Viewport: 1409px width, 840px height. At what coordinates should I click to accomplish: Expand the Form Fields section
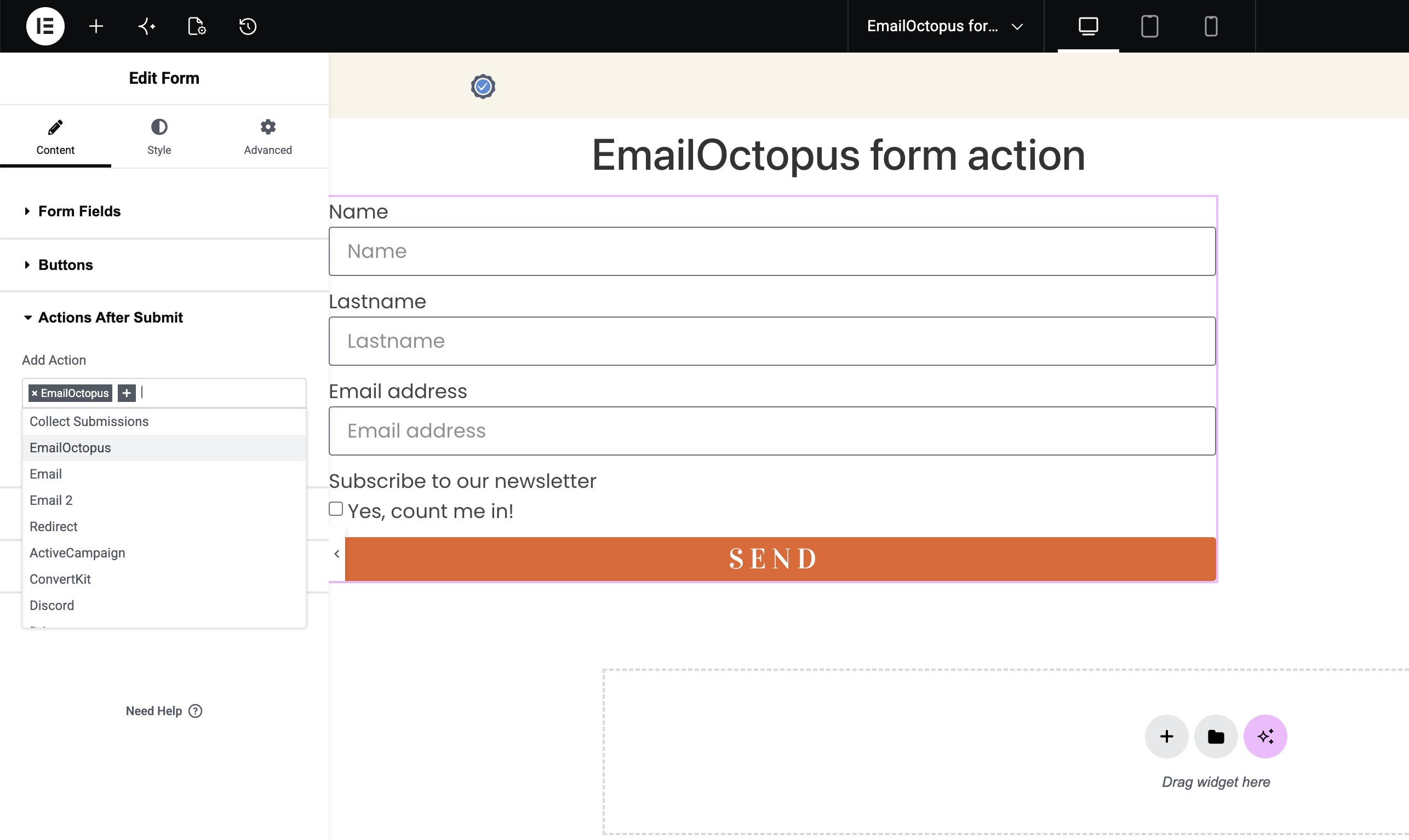[x=164, y=211]
